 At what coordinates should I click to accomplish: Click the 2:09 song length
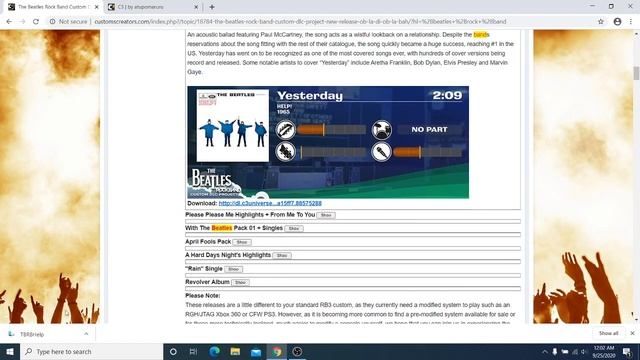click(447, 95)
